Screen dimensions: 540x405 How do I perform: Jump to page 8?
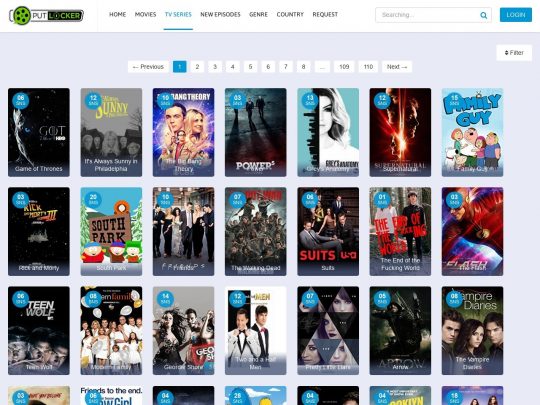pyautogui.click(x=303, y=67)
